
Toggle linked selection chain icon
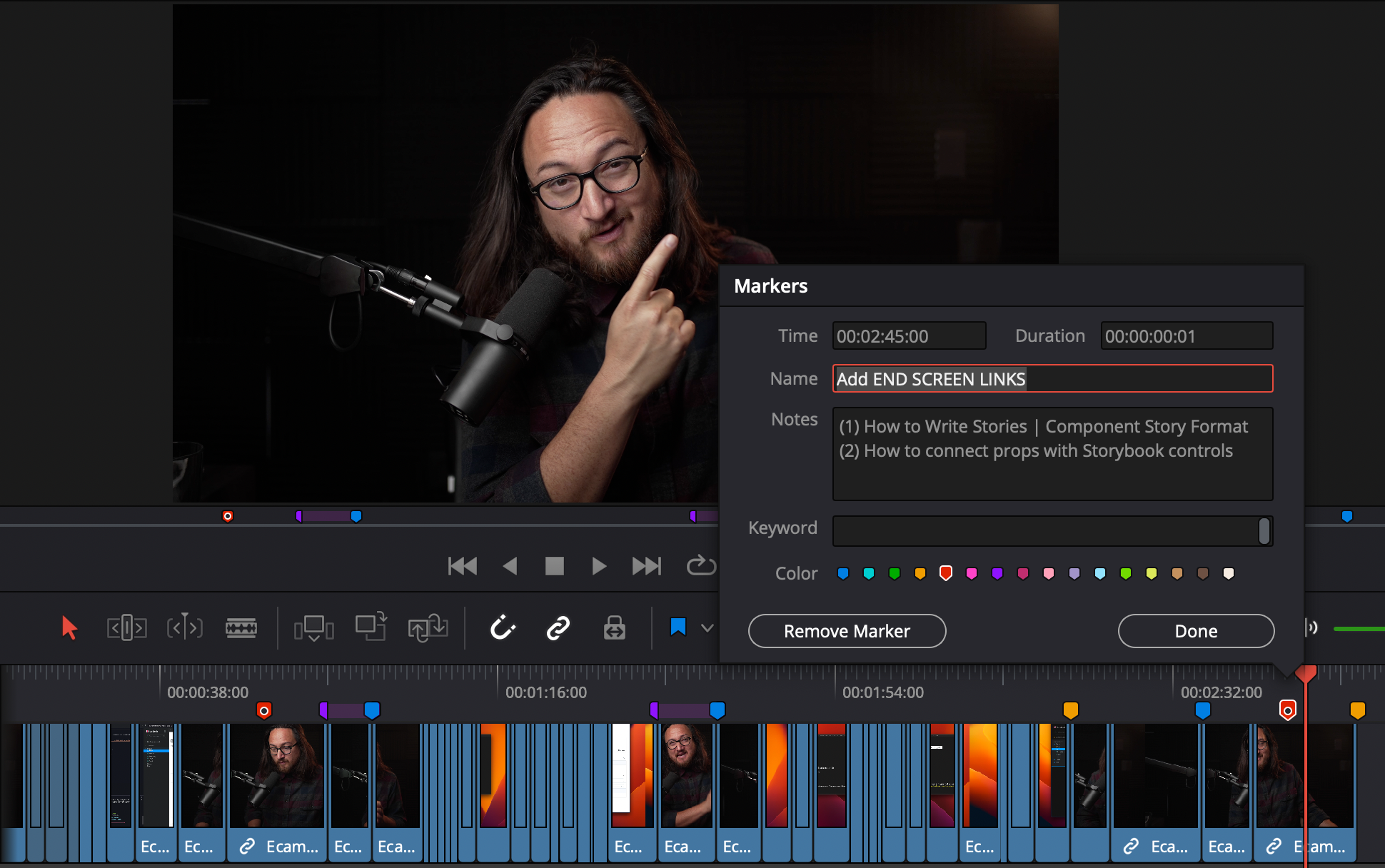[558, 628]
